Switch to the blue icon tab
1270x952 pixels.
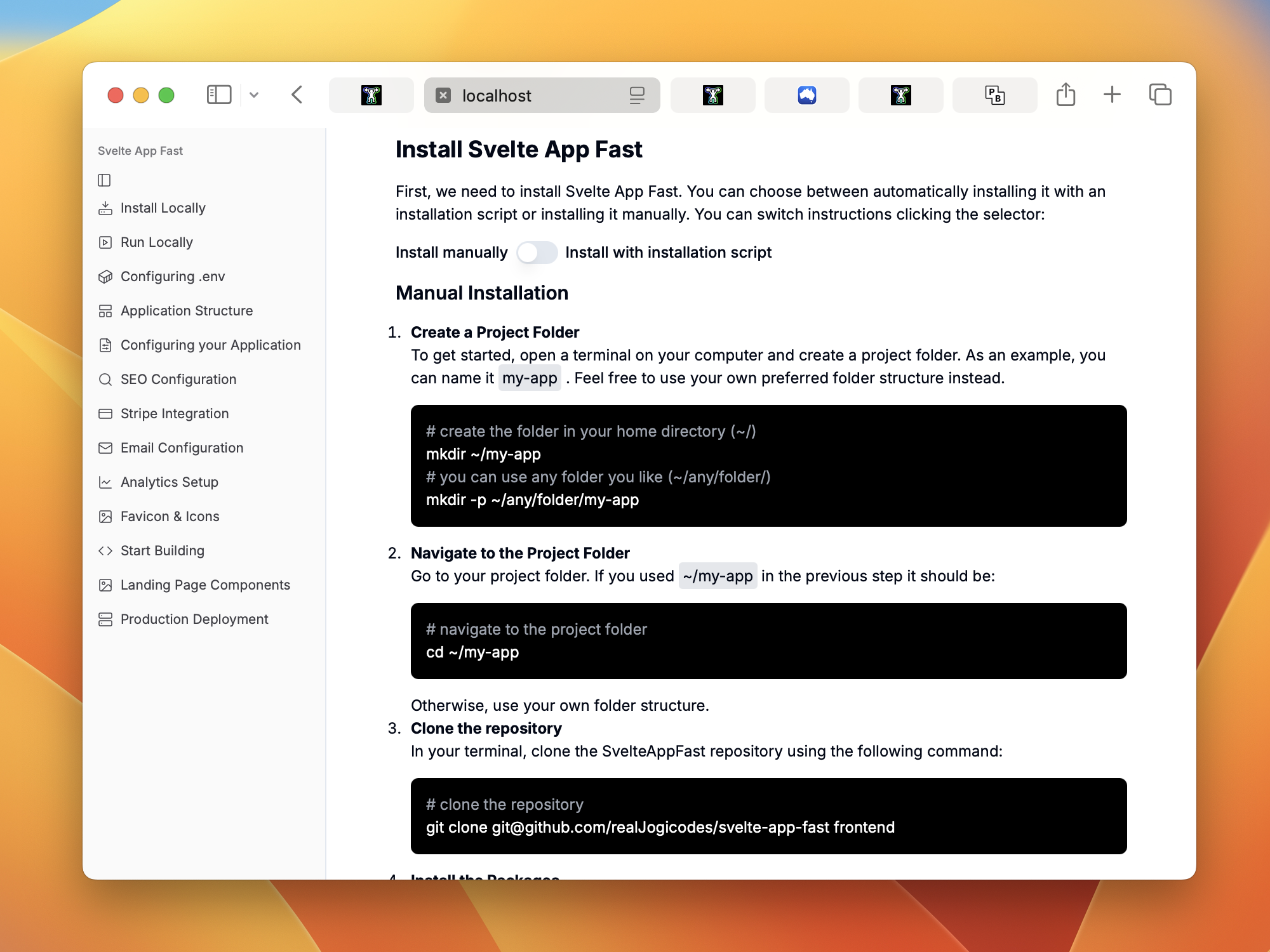(806, 95)
